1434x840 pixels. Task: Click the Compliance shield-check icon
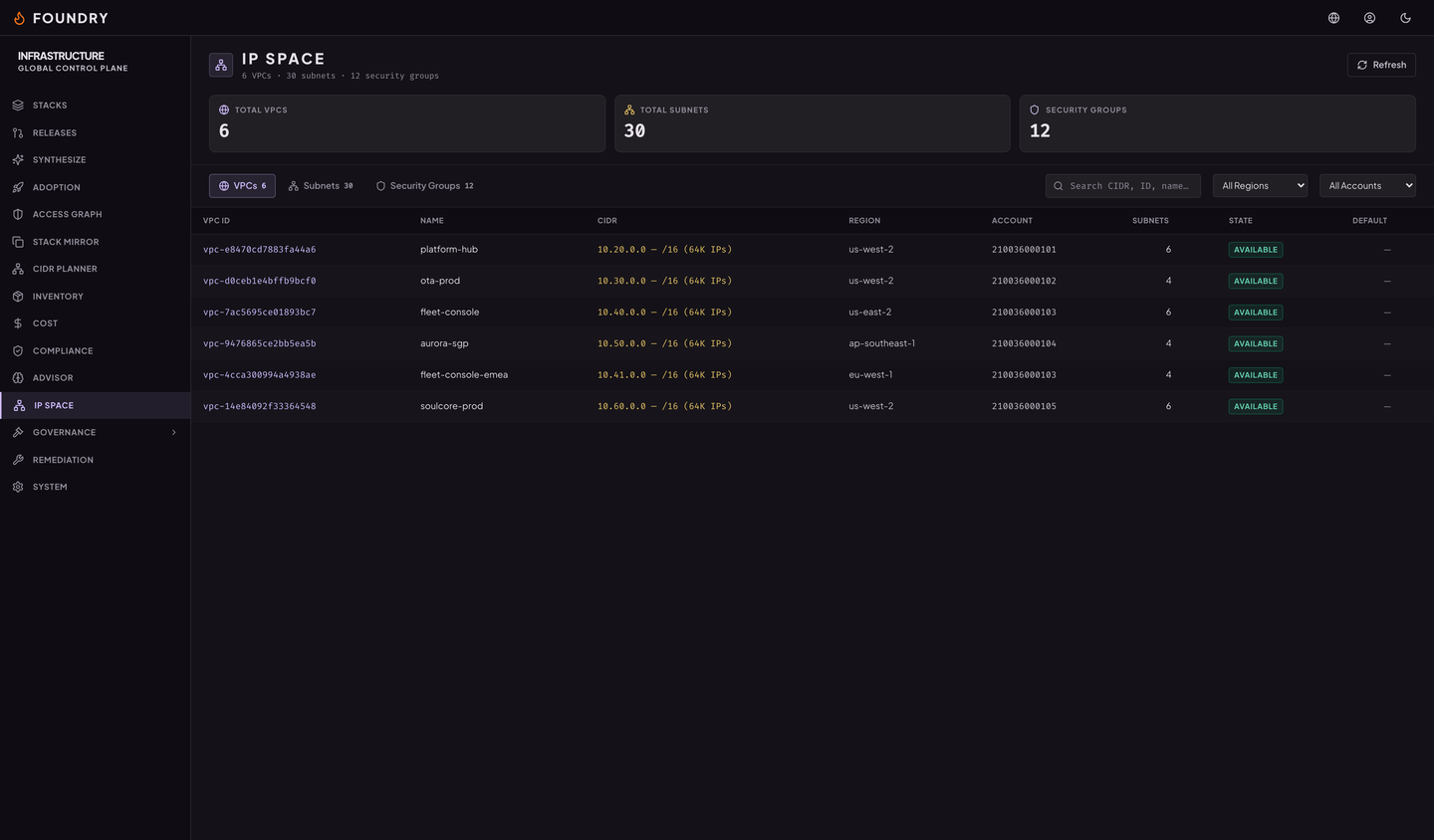pyautogui.click(x=18, y=350)
